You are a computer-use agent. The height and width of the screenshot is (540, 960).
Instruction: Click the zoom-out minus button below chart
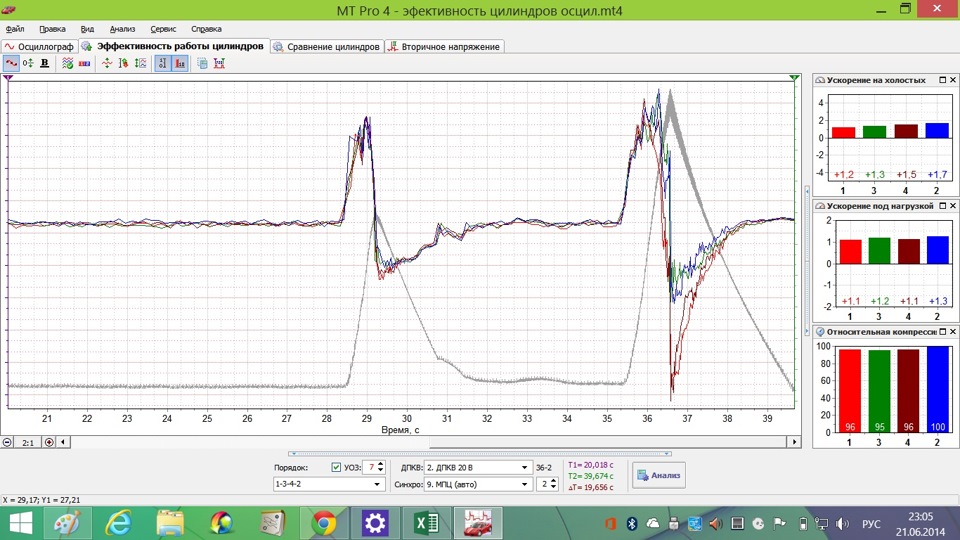7,442
